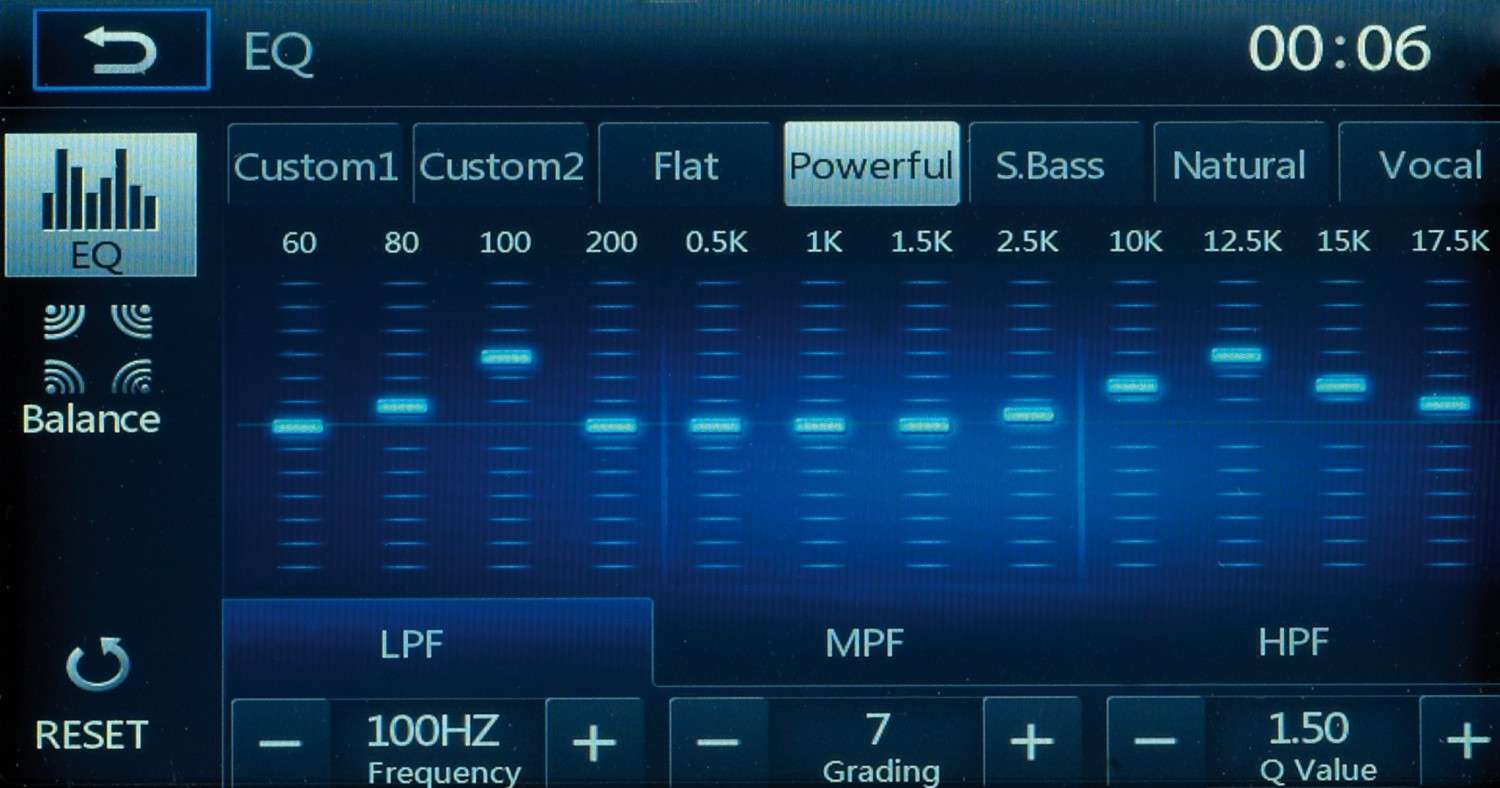Choose the Powerful preset tab
The image size is (1500, 788).
coord(871,165)
